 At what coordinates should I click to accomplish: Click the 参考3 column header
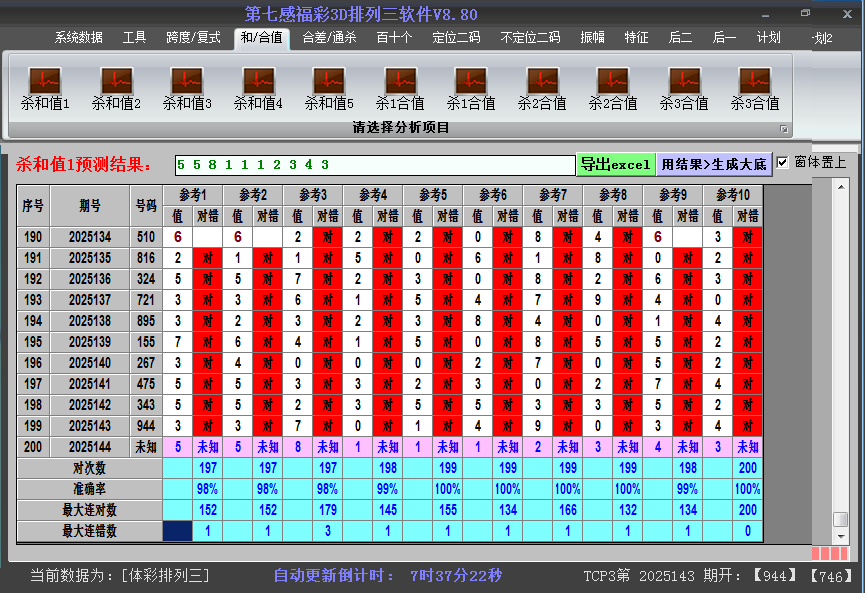pyautogui.click(x=313, y=195)
